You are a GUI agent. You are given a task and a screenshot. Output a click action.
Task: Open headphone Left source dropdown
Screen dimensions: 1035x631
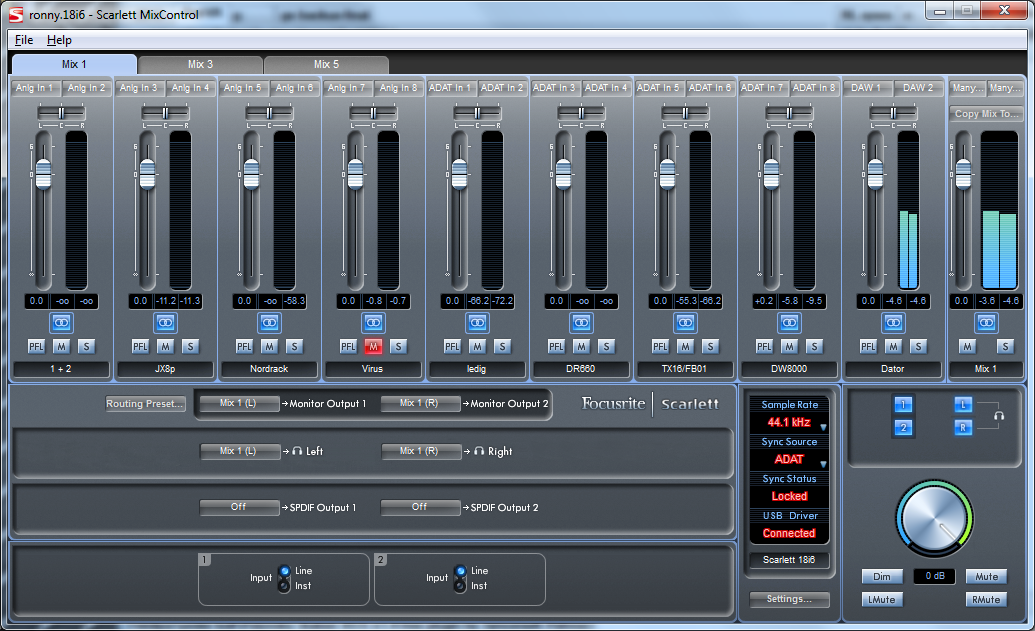(x=239, y=451)
